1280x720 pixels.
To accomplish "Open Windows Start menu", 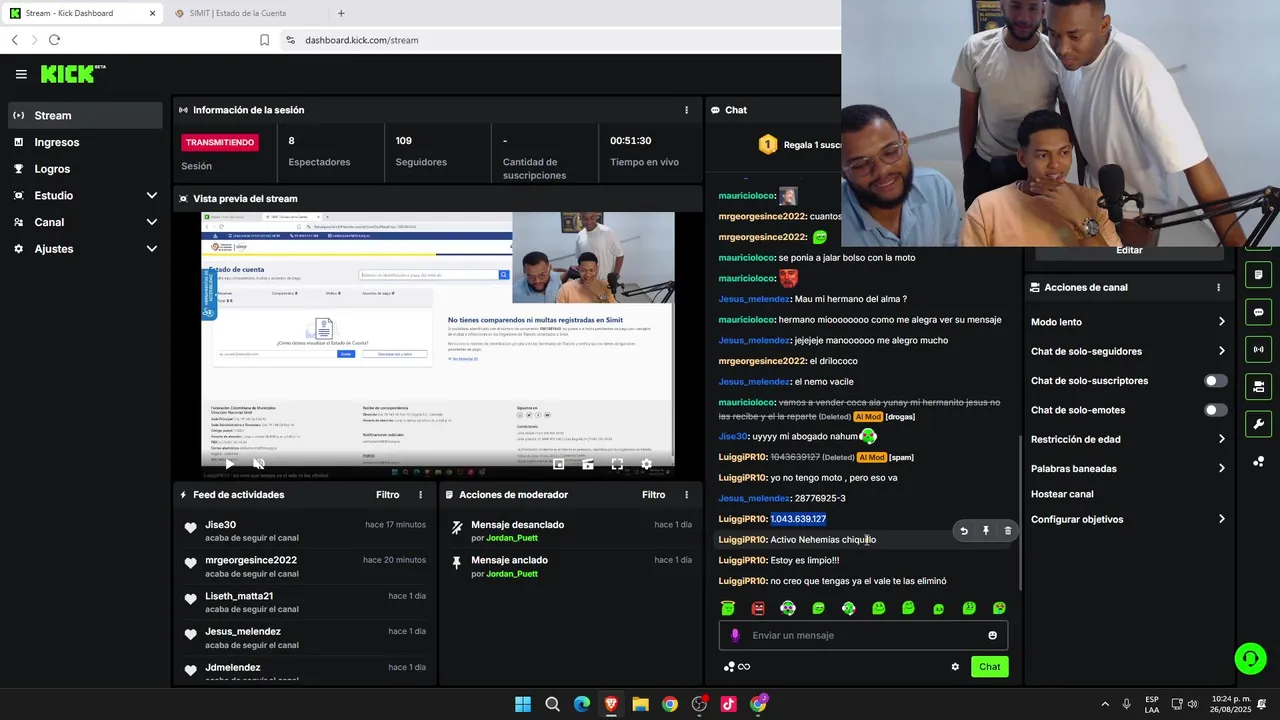I will [523, 704].
